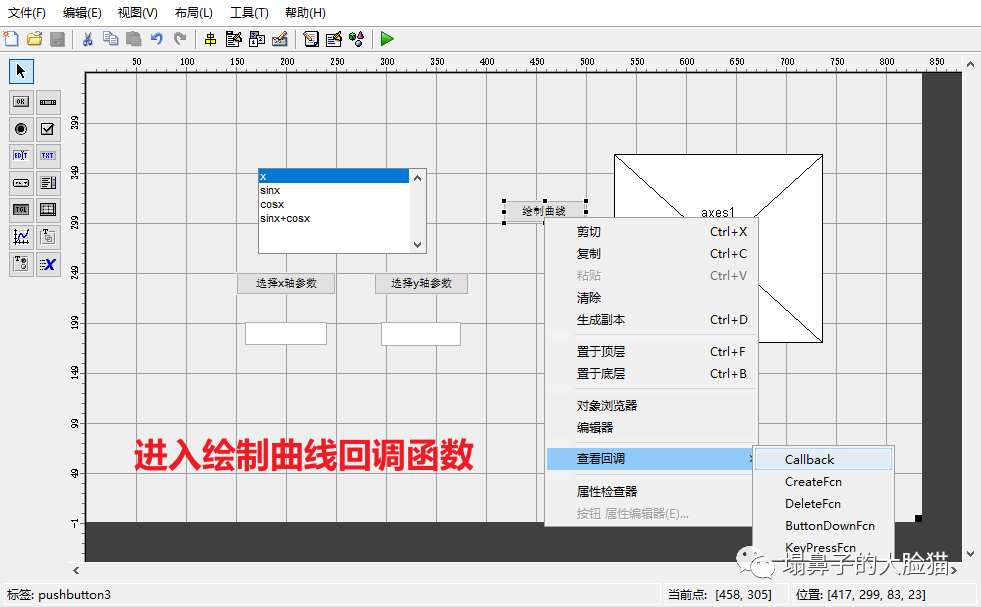Choose 置于顶层 in the context menu
The width and height of the screenshot is (981, 607).
pyautogui.click(x=651, y=352)
